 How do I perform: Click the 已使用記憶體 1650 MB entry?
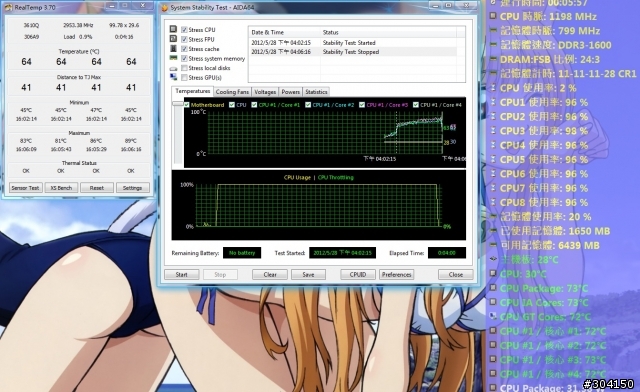click(x=555, y=231)
